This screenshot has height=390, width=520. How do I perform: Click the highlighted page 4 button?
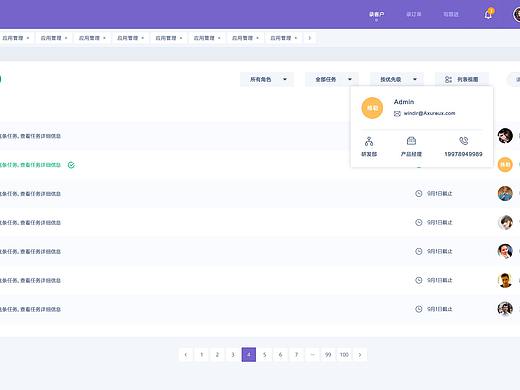(x=249, y=355)
